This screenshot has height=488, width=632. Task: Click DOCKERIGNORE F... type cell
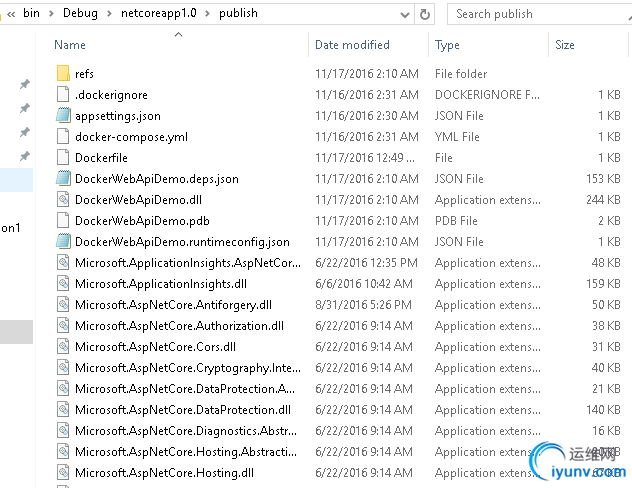(487, 95)
